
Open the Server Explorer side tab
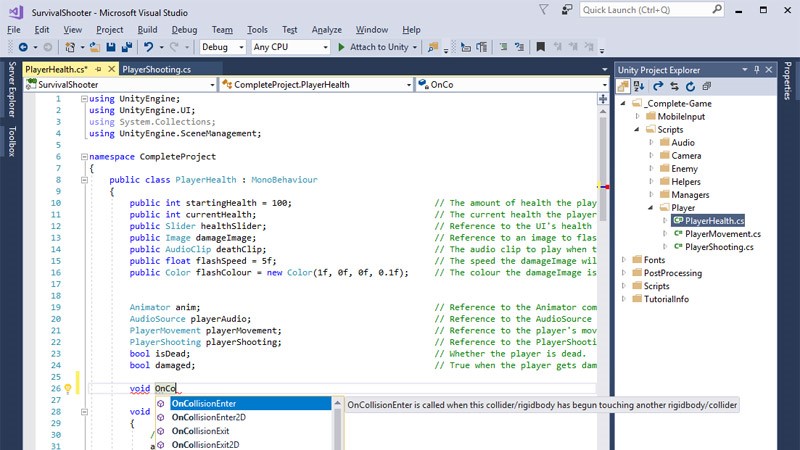pos(12,89)
